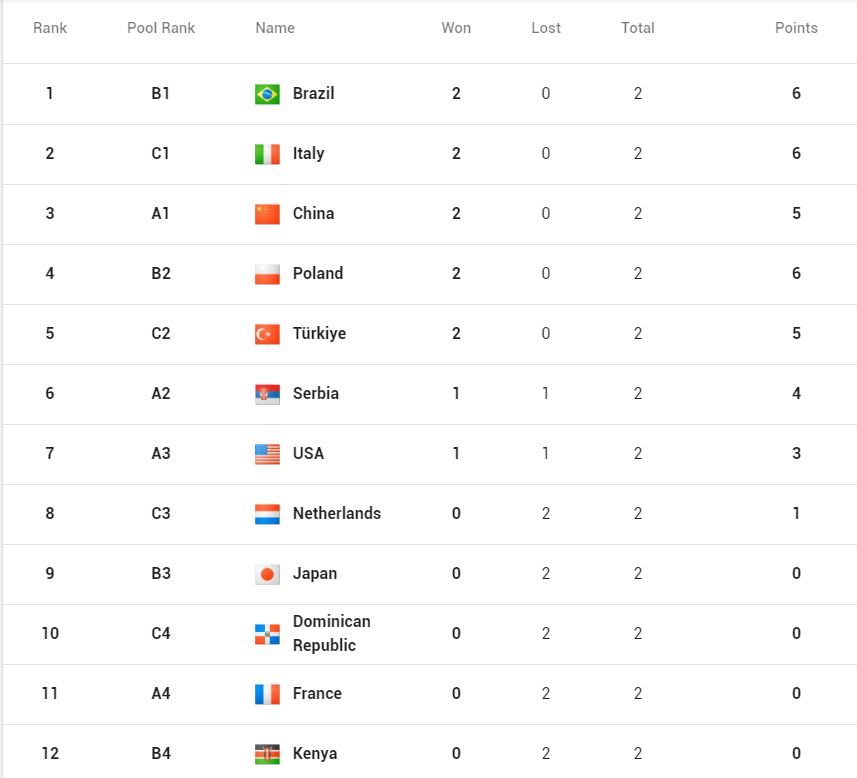Viewport: 857px width, 778px height.
Task: Sort by the Rank column header
Action: (50, 28)
